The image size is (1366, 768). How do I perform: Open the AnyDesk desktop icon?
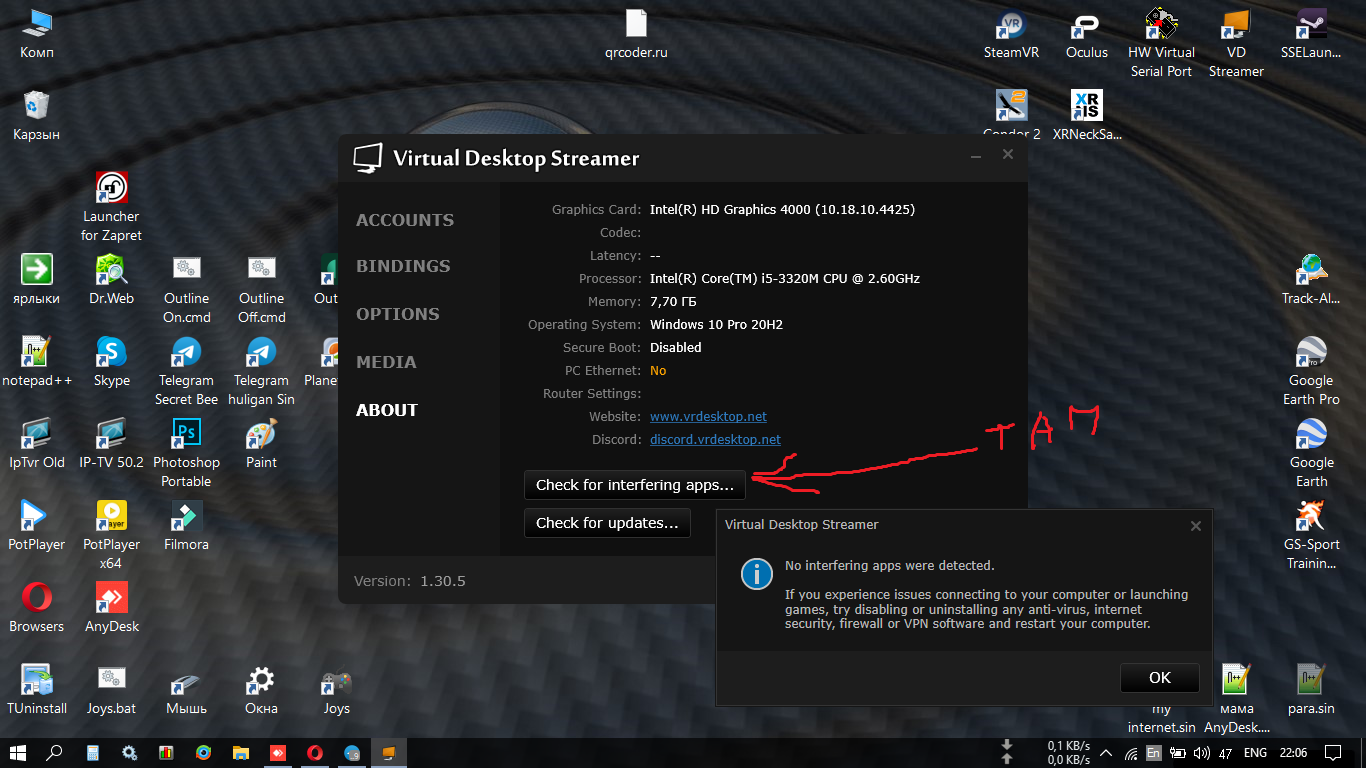112,600
